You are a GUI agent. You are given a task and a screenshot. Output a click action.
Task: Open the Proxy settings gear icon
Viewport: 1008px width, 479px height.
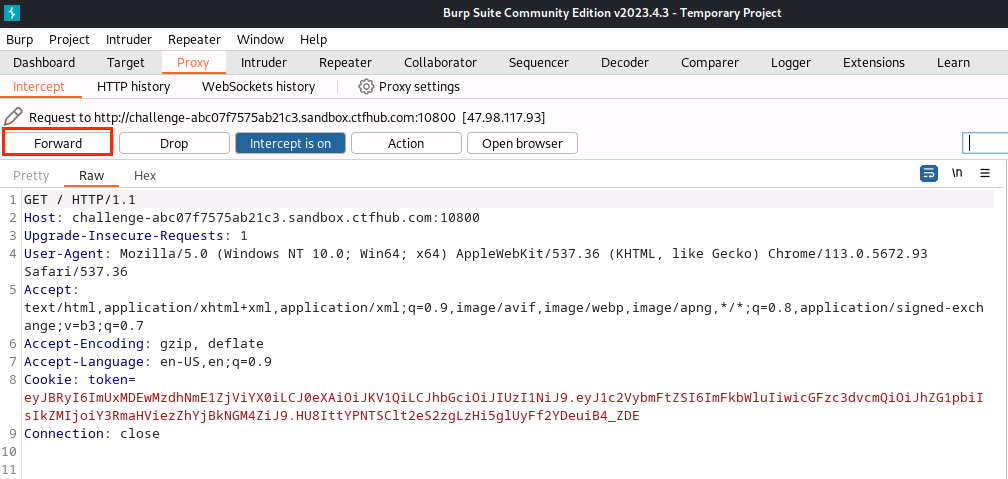point(366,86)
